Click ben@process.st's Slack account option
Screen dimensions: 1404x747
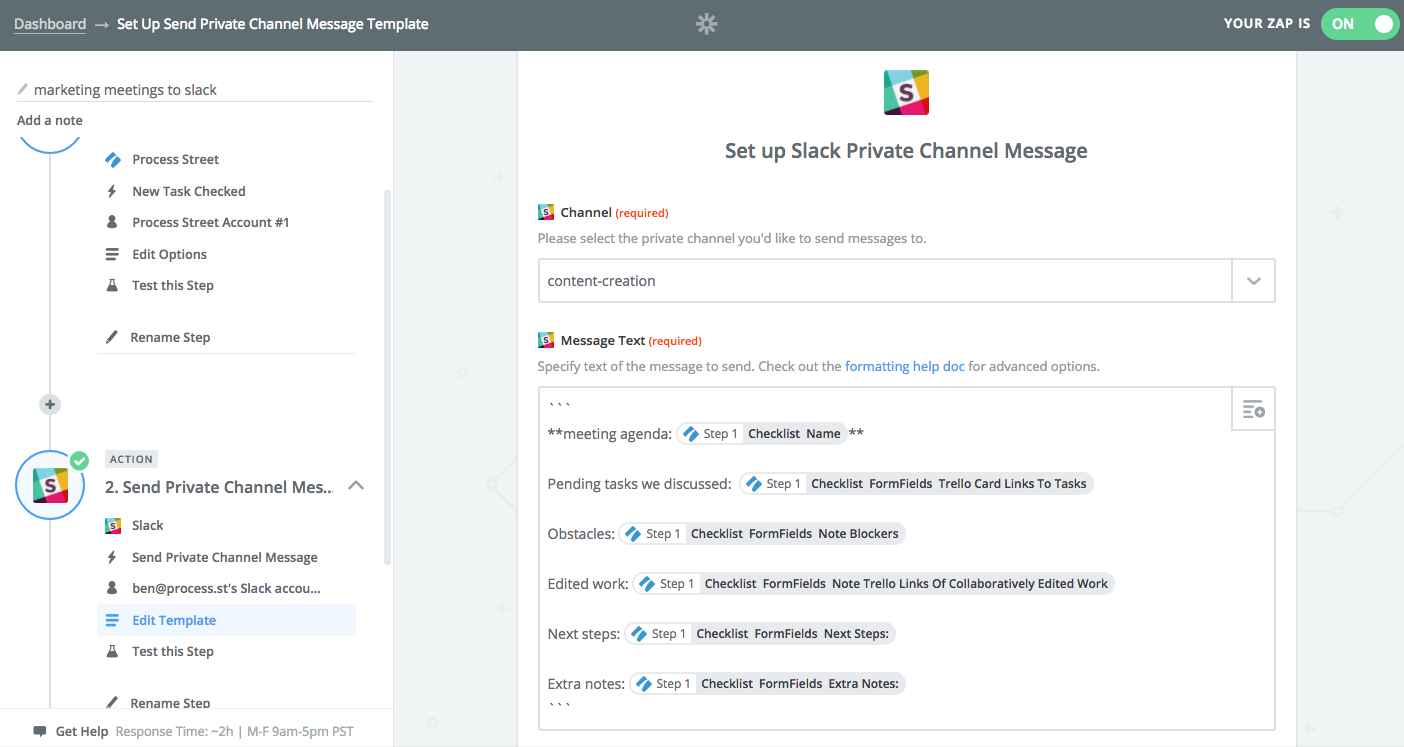point(226,588)
